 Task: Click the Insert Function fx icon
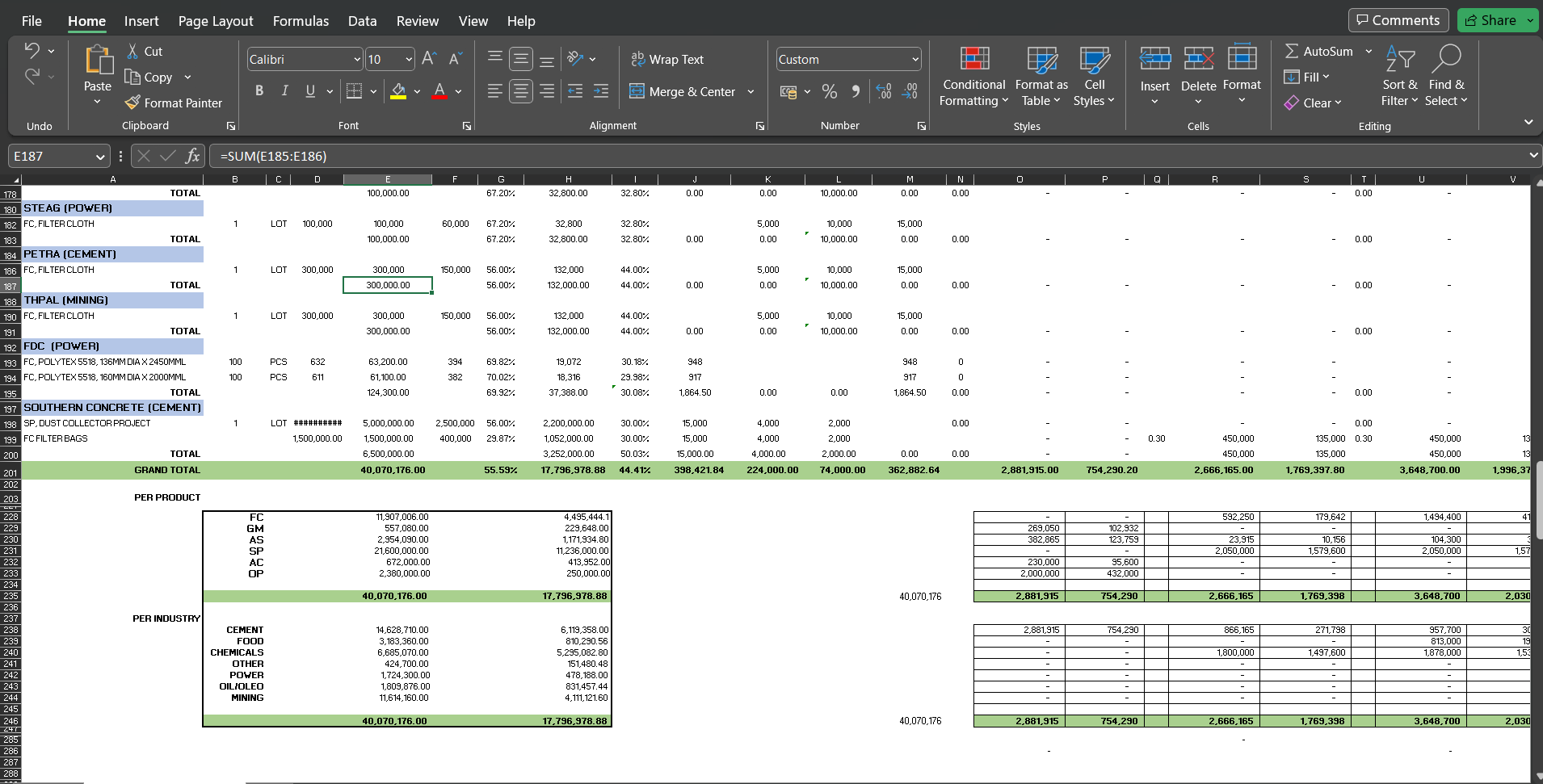pyautogui.click(x=192, y=156)
